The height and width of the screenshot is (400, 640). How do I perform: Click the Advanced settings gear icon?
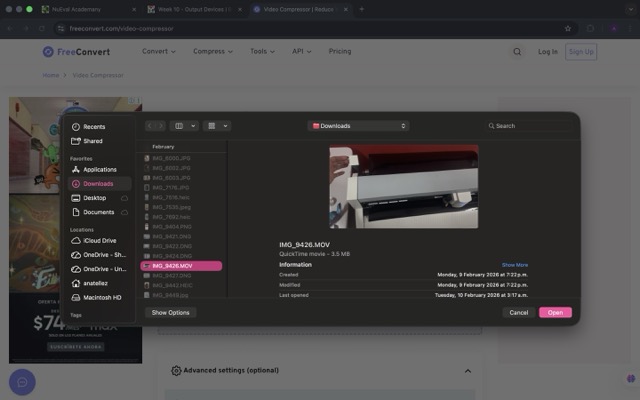click(176, 371)
